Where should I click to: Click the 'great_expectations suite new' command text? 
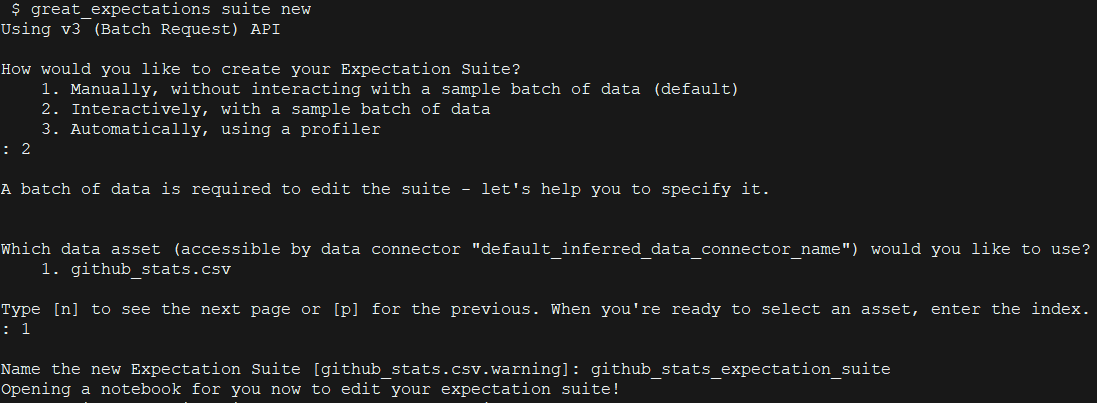(x=171, y=10)
